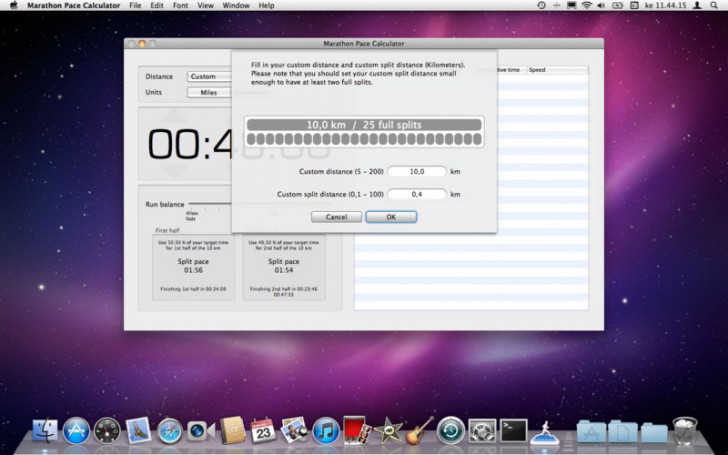Open Finder from the dock
Viewport: 728px width, 455px height.
[45, 431]
